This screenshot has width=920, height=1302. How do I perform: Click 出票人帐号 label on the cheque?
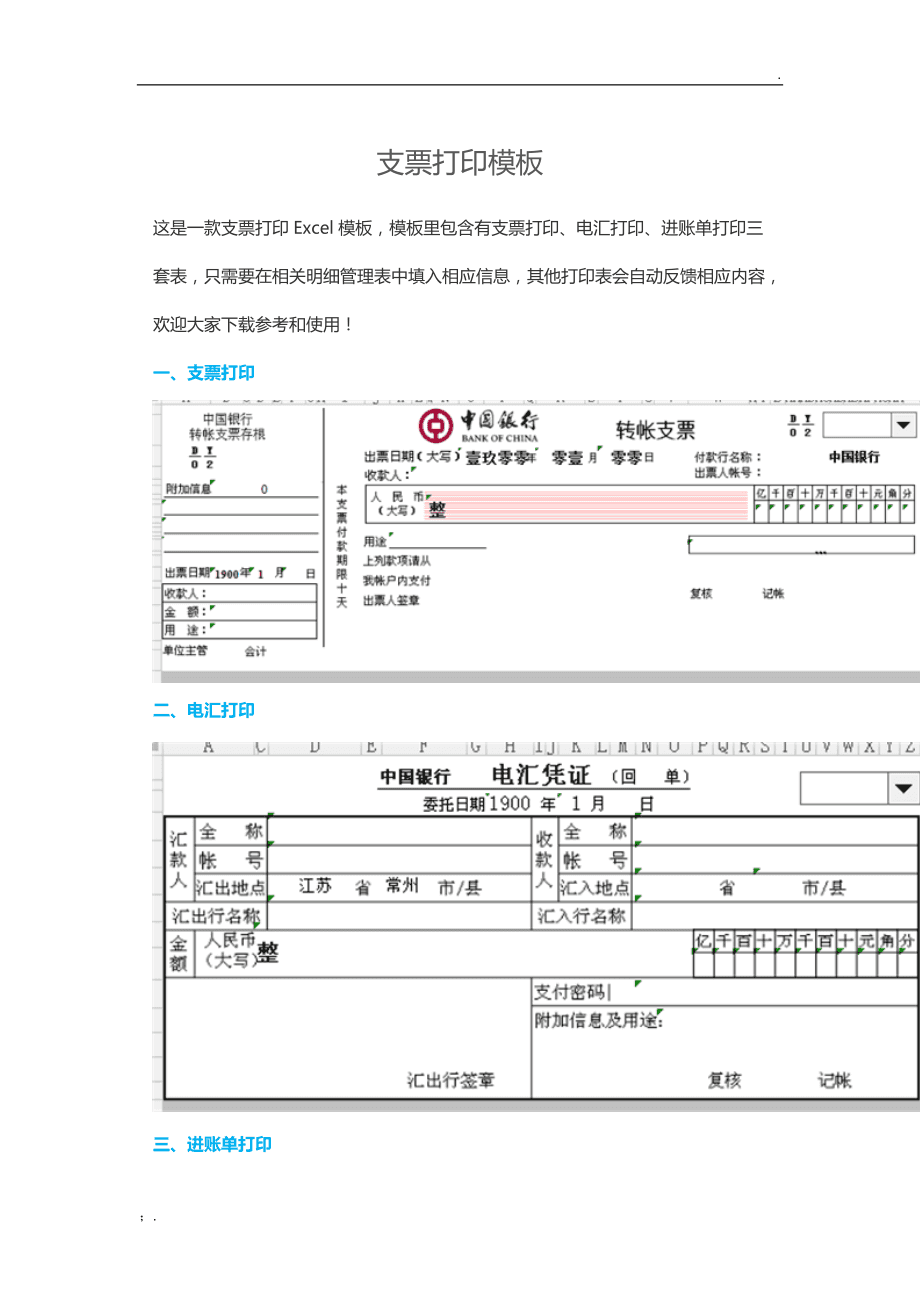(x=727, y=472)
